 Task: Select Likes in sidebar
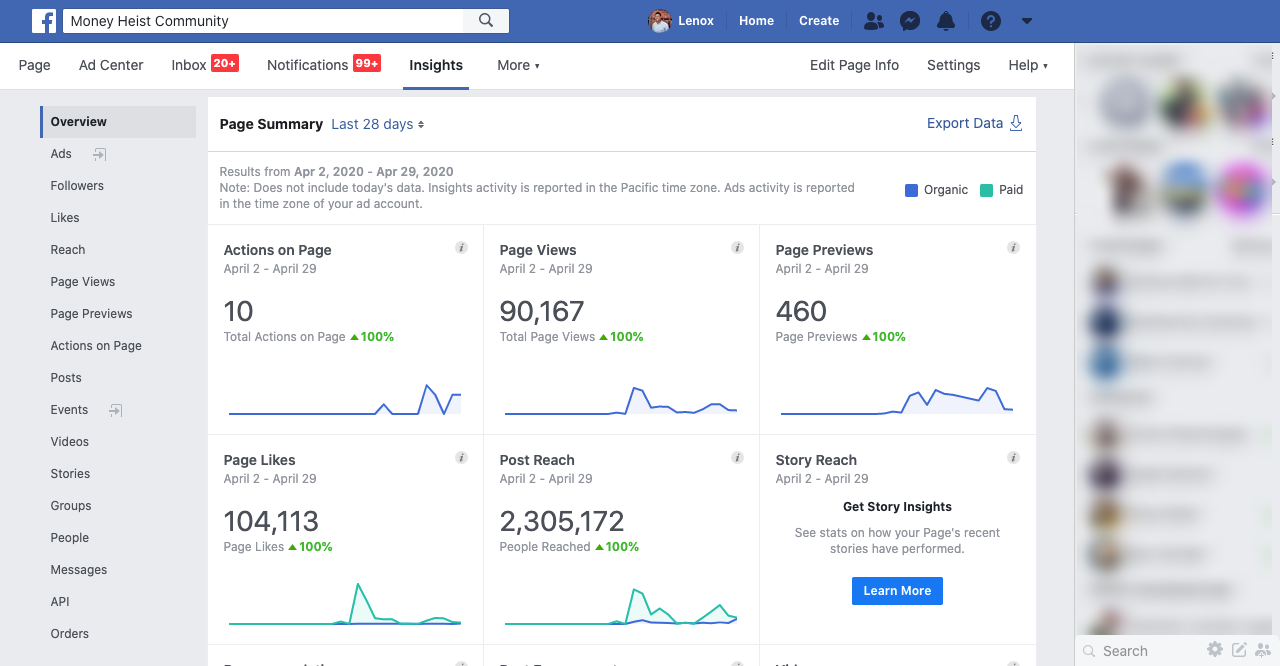click(x=65, y=218)
